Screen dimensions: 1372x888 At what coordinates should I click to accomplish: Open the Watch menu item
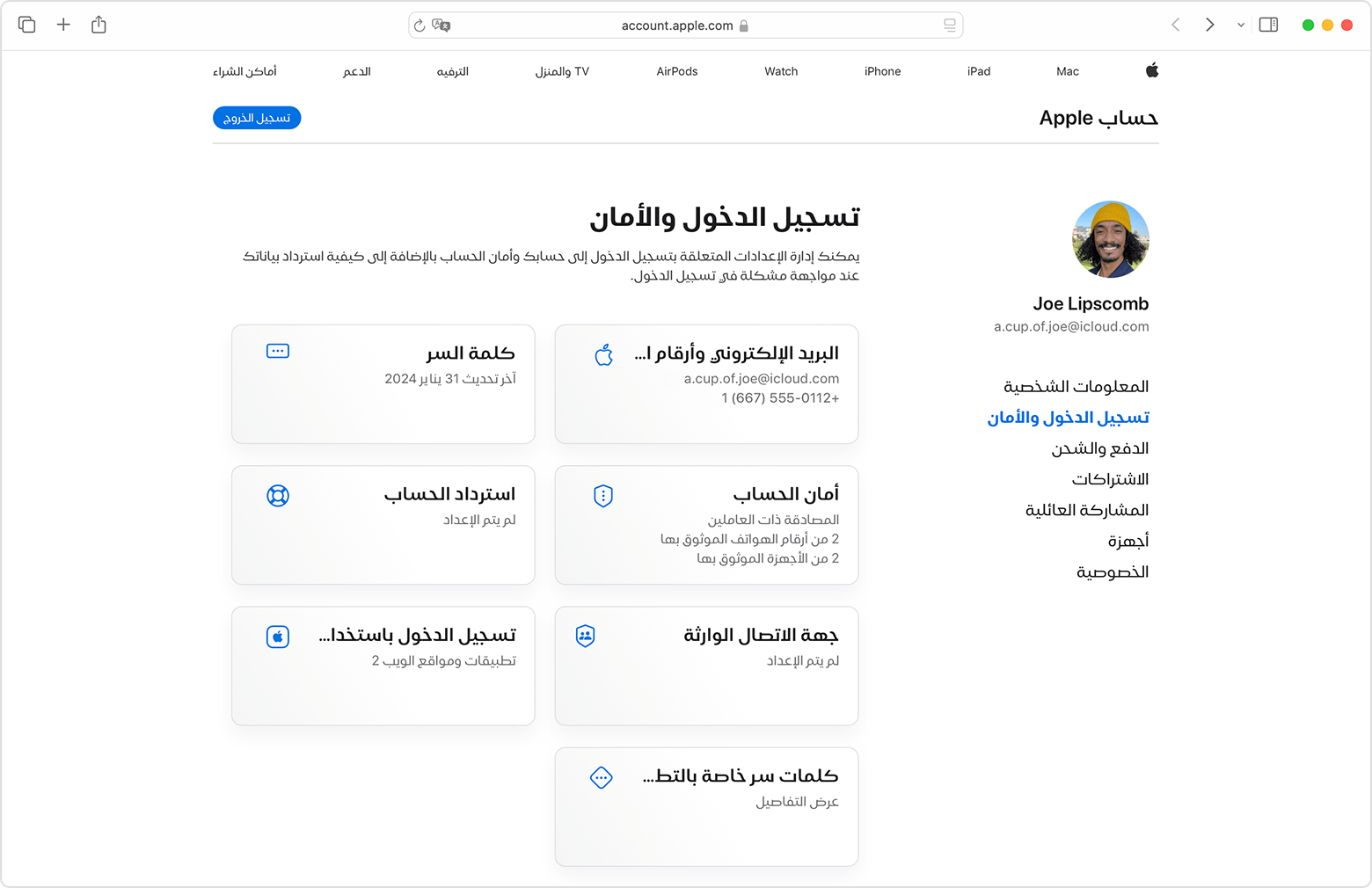tap(781, 71)
